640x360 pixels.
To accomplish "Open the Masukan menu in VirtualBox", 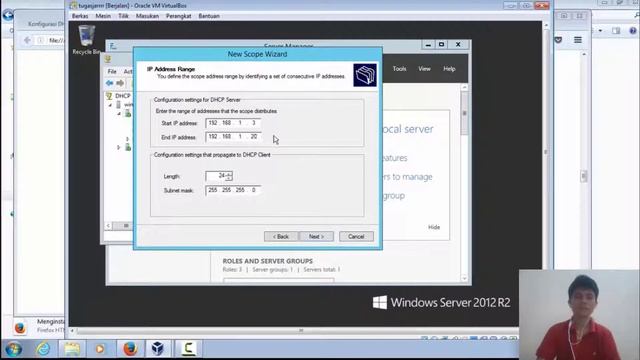I will point(147,16).
